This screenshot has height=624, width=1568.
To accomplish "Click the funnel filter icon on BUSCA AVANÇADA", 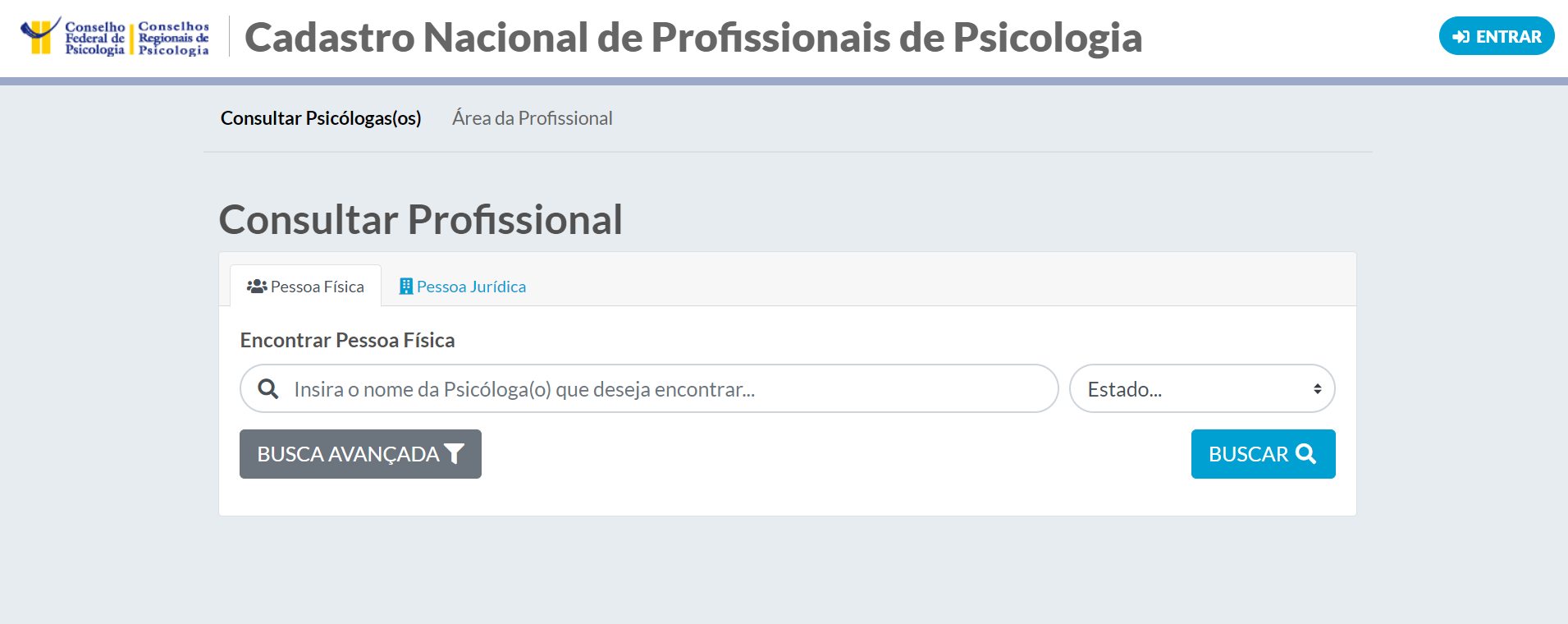I will [x=454, y=454].
